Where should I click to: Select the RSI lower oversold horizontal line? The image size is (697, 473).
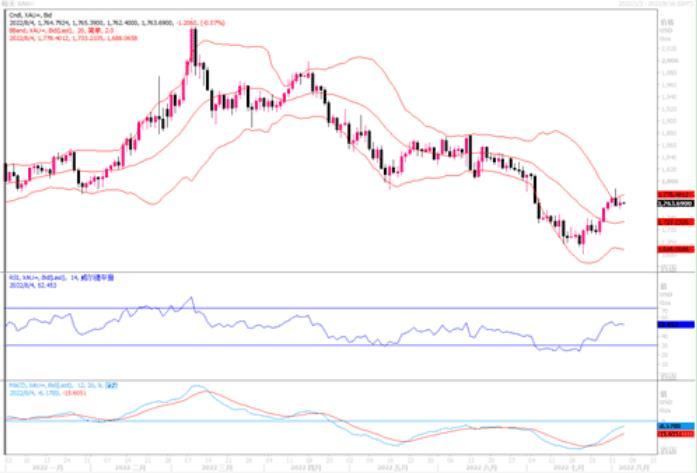(300, 345)
